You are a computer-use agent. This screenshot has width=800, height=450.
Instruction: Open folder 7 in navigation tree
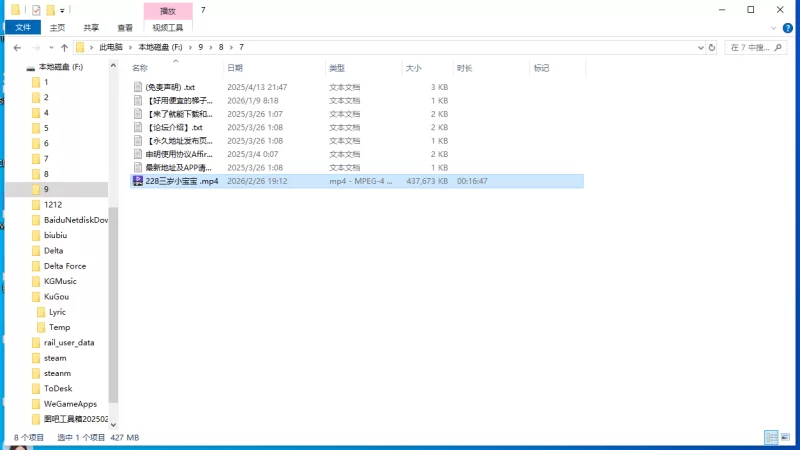tap(46, 159)
